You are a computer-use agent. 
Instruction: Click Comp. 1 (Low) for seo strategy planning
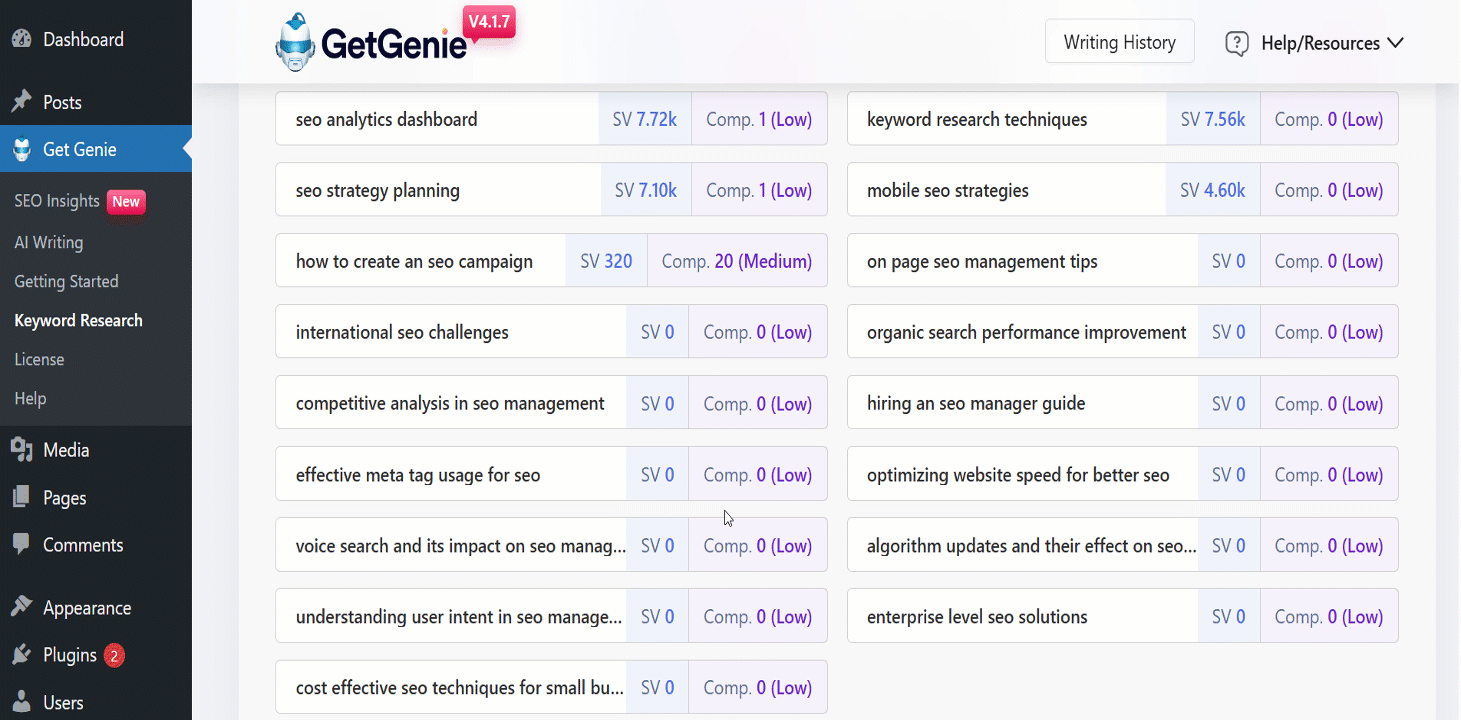pos(759,190)
